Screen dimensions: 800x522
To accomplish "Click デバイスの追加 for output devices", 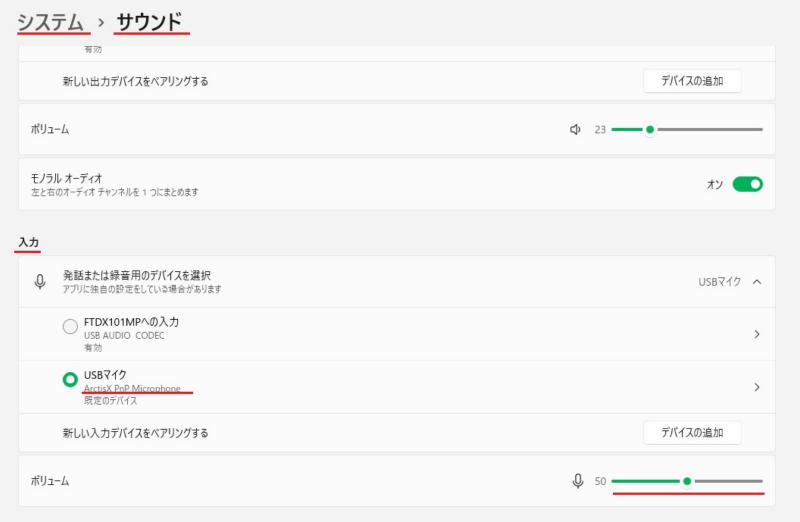I will pyautogui.click(x=691, y=81).
